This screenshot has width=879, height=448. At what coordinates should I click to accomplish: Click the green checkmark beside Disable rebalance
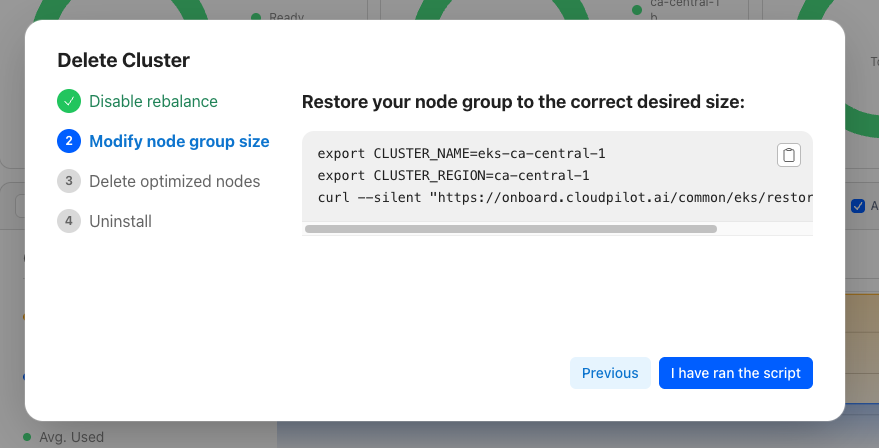tap(69, 101)
